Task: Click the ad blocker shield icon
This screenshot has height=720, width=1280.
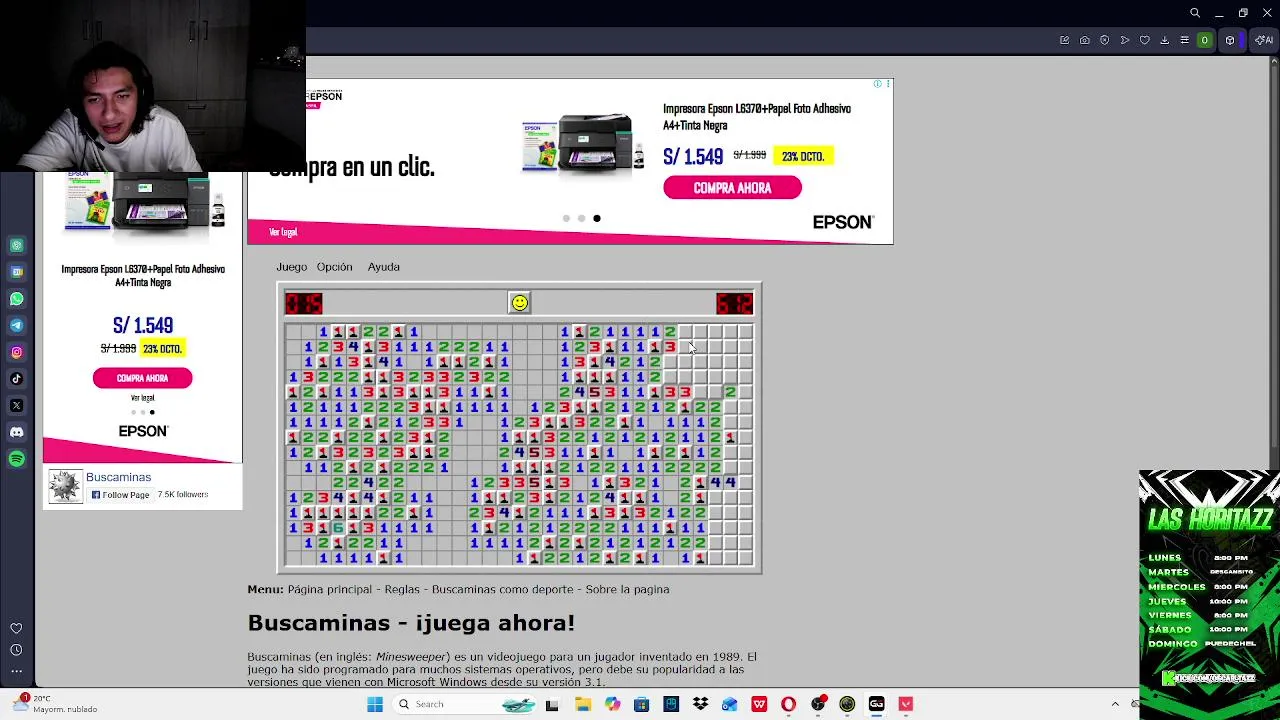Action: click(1105, 40)
